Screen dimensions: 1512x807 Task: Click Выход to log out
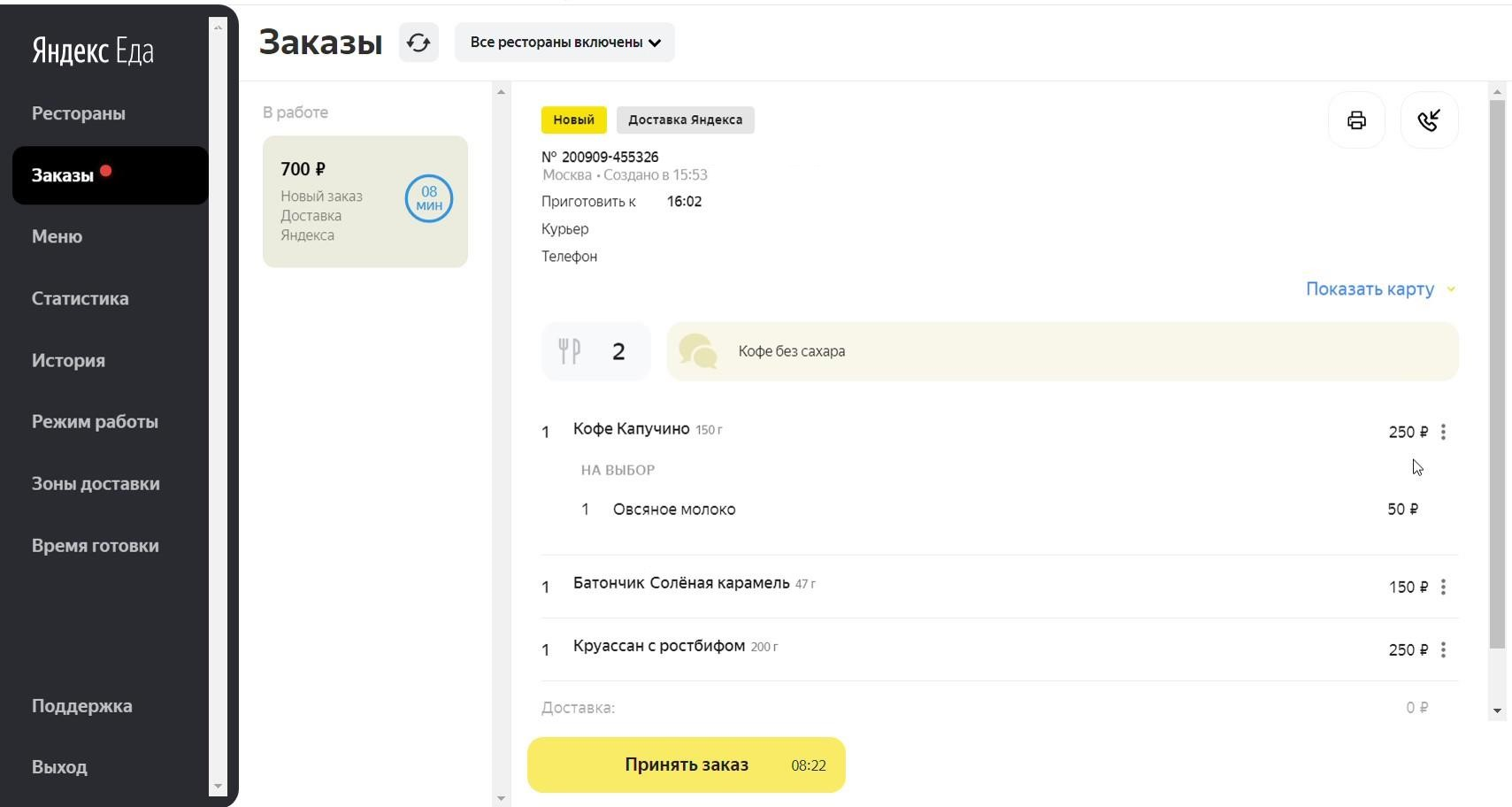pos(59,766)
